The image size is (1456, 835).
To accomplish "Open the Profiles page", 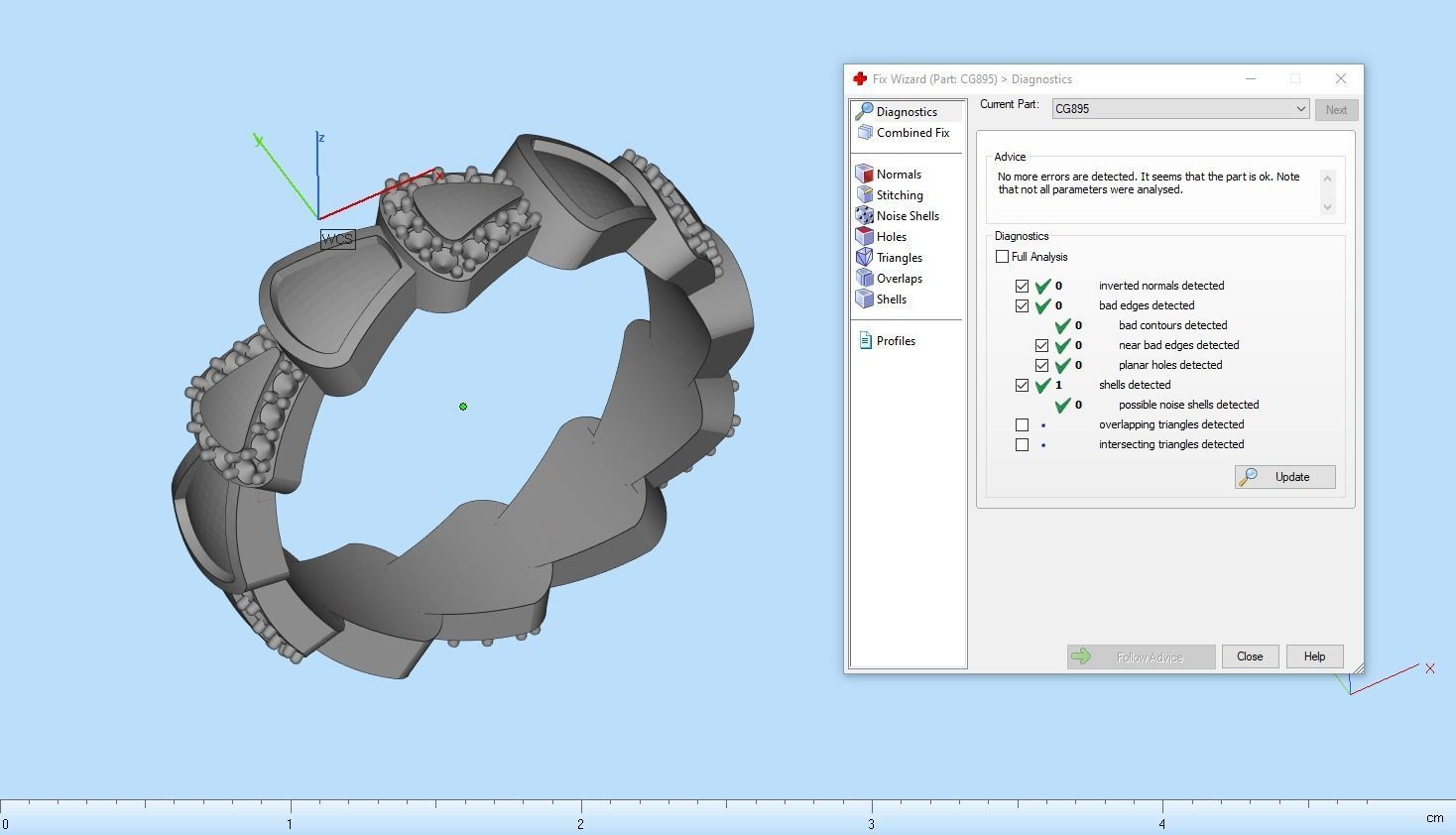I will click(x=896, y=340).
